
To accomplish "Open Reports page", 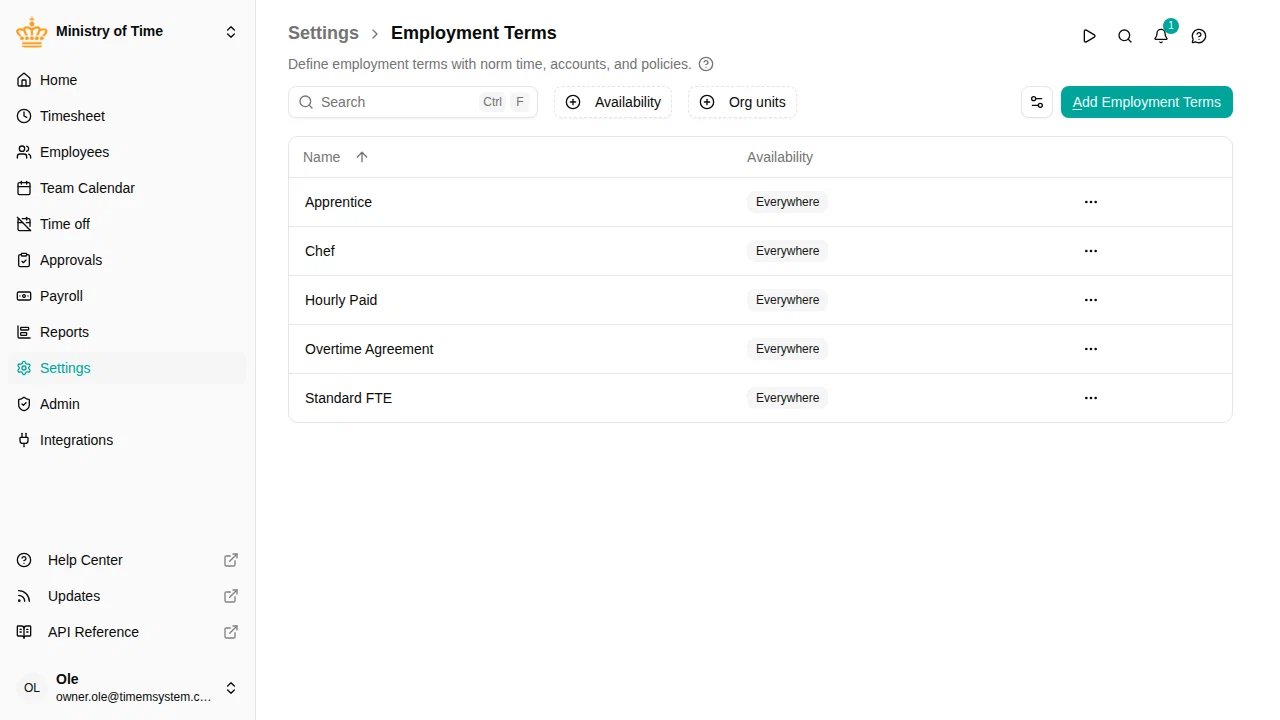I will 127,332.
